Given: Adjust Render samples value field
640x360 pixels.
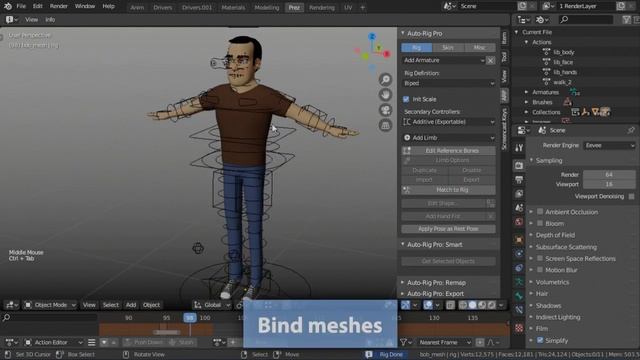Looking at the screenshot, I should pyautogui.click(x=609, y=175).
